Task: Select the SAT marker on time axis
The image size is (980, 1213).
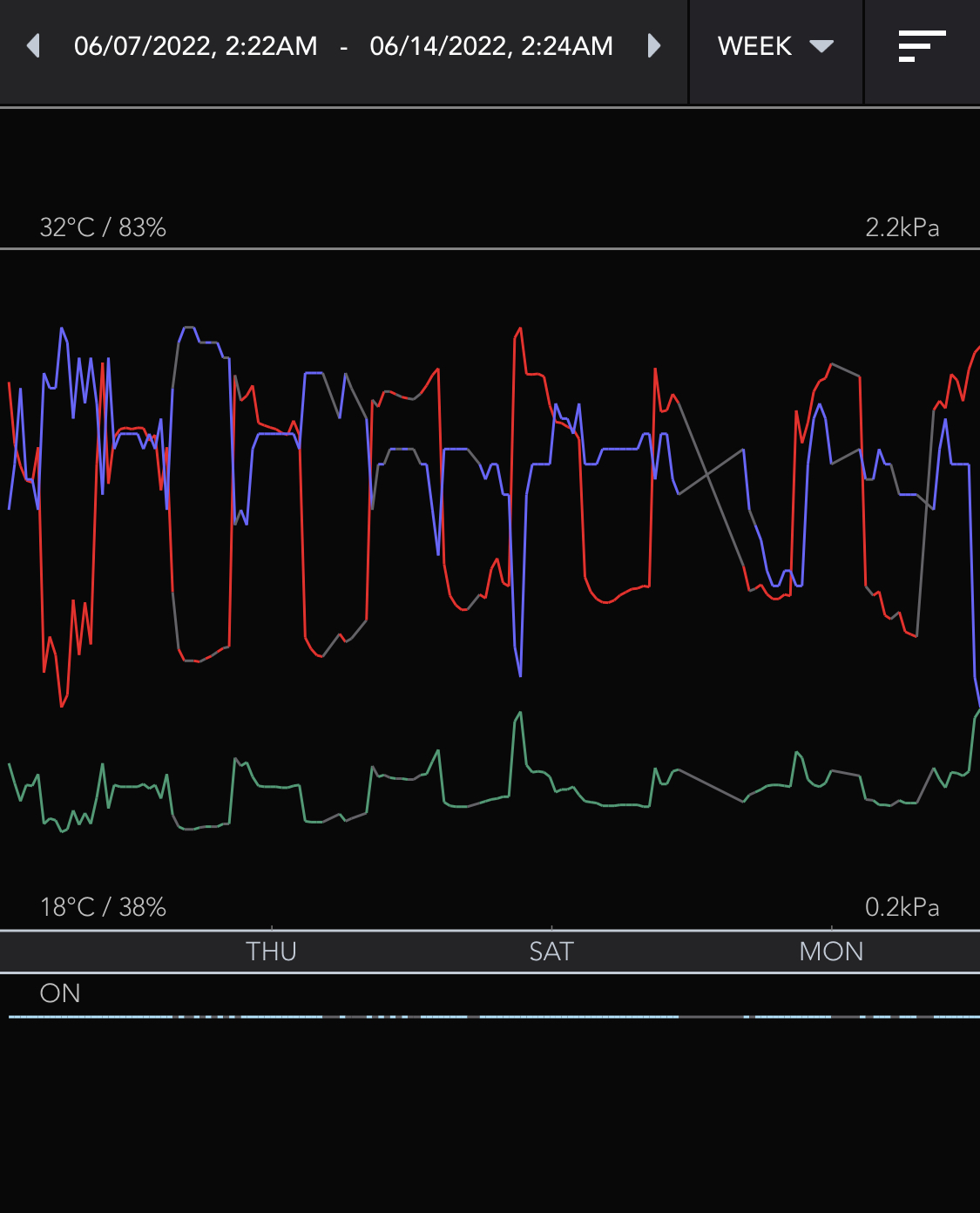Action: (551, 951)
